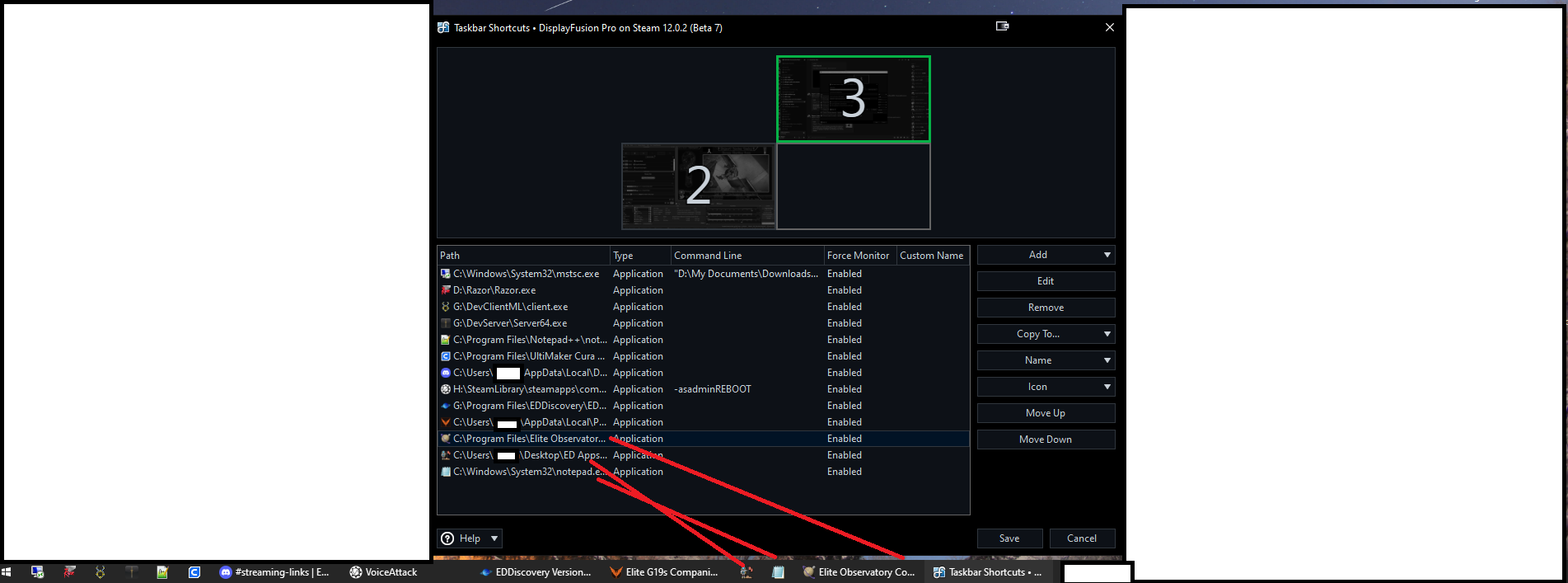Select the Razor.exe shortcut row

click(x=494, y=290)
